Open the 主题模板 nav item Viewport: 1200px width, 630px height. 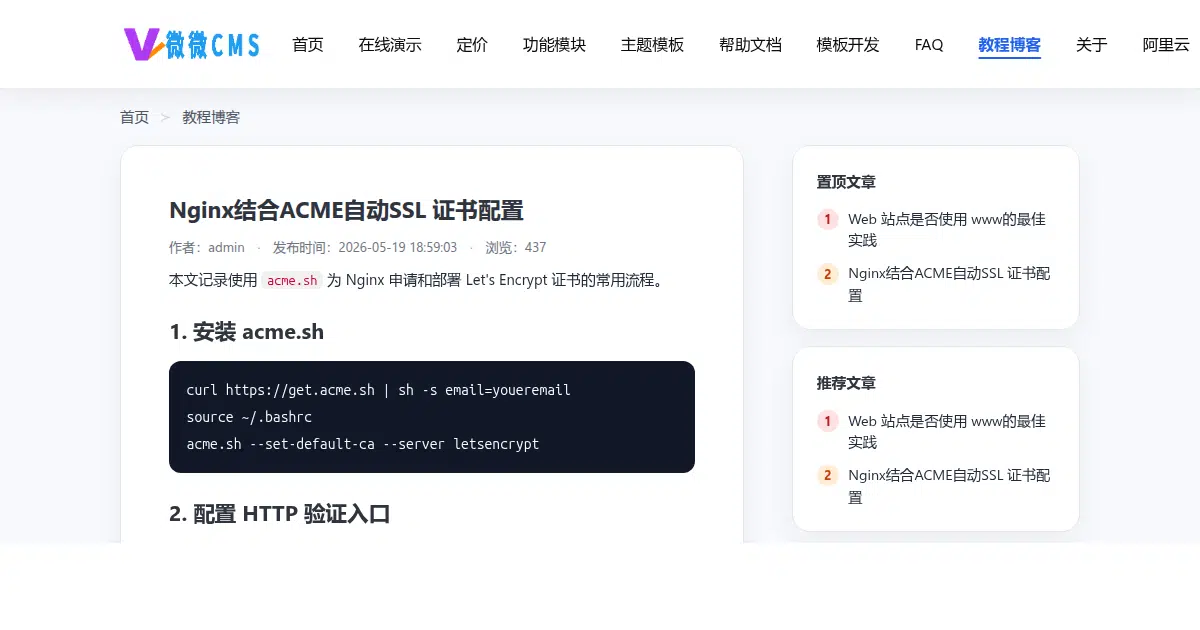click(x=652, y=45)
